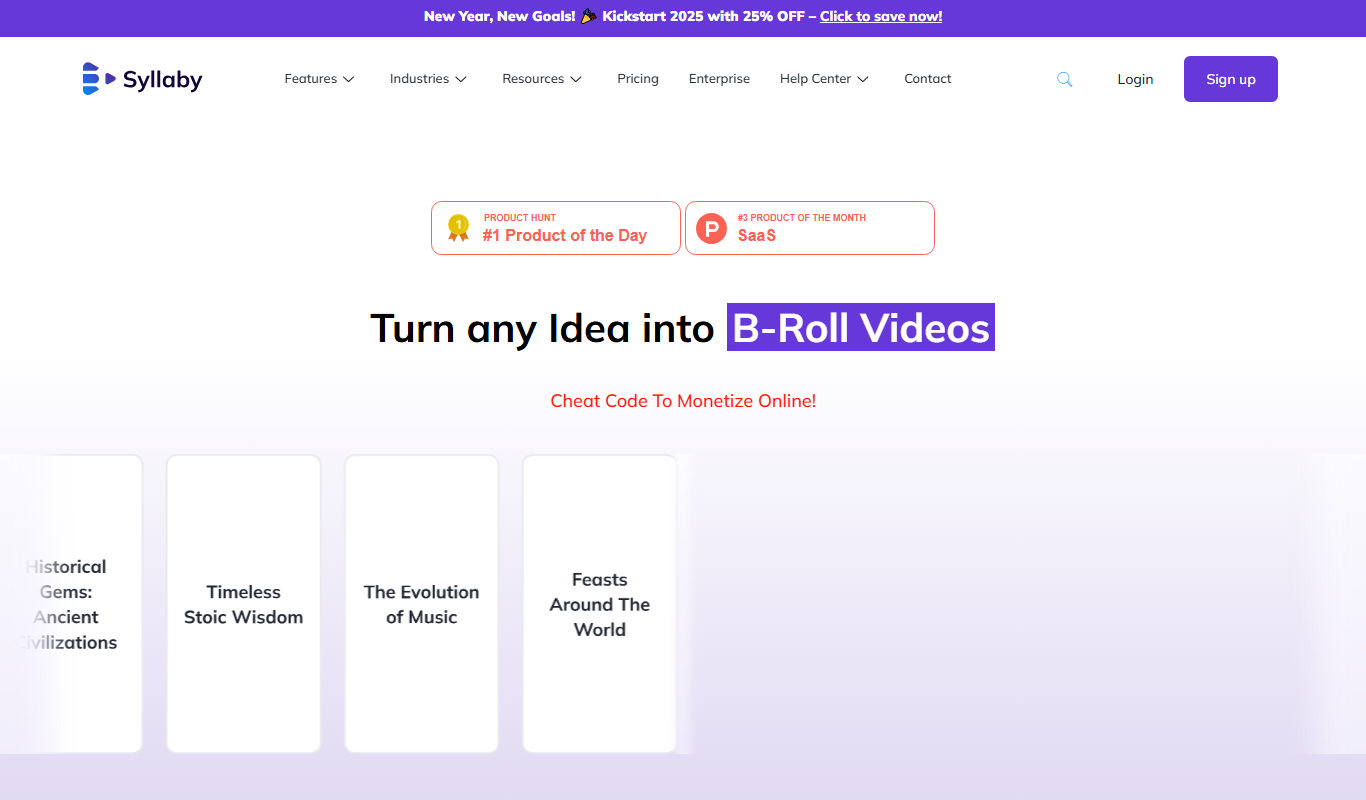This screenshot has height=800, width=1366.
Task: Click the 'New Year, New Goals!' banner text
Action: pos(499,16)
